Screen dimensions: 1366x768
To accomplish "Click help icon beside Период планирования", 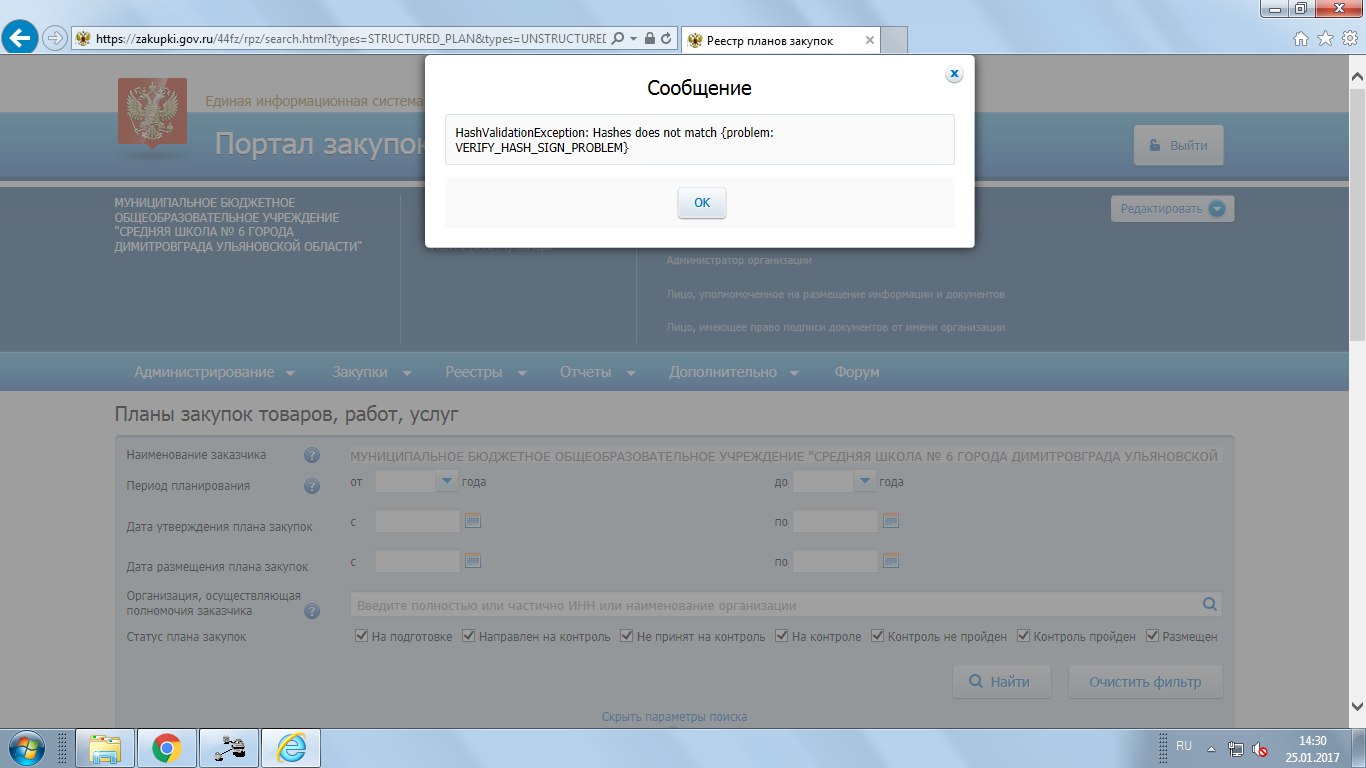I will pos(312,486).
